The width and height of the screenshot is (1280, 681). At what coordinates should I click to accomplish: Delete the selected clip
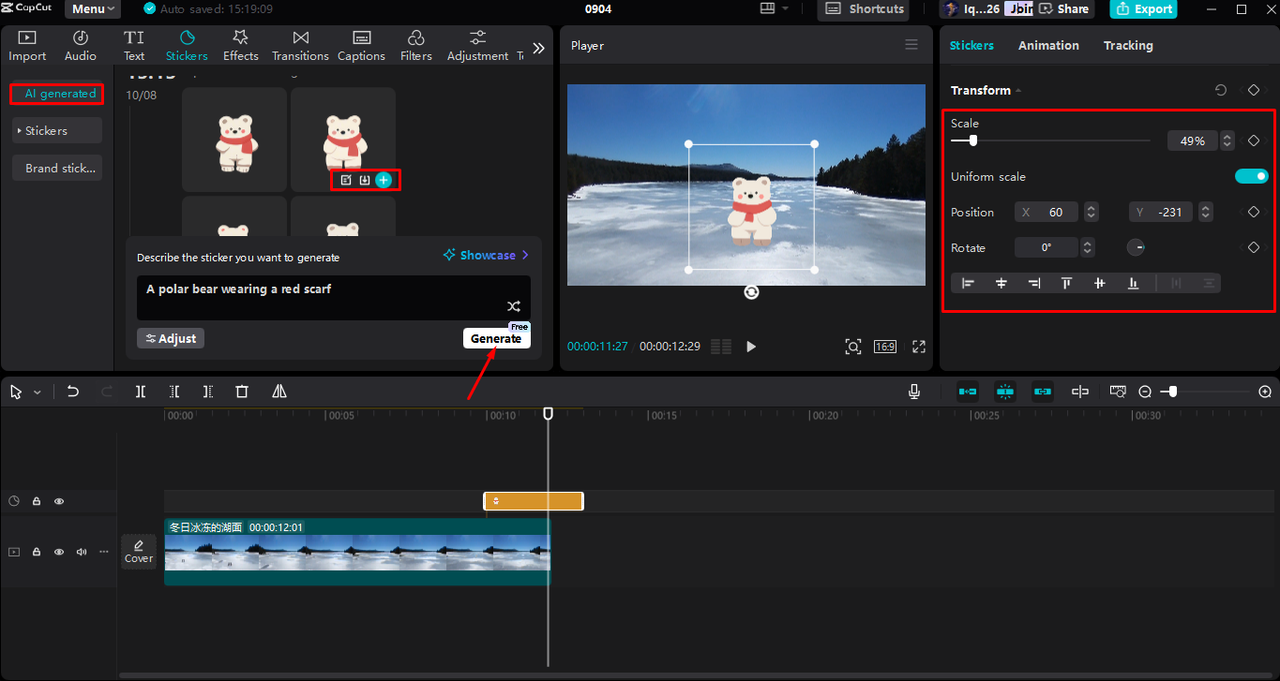pos(242,392)
